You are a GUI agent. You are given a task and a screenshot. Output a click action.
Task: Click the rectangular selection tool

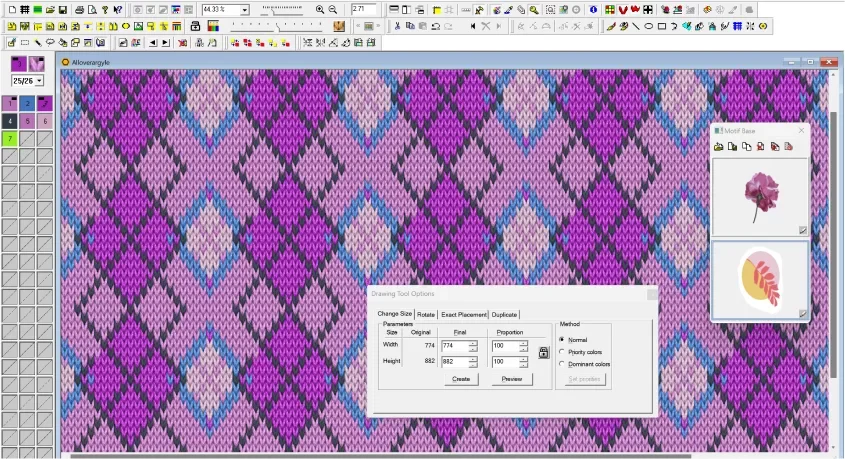(x=25, y=43)
